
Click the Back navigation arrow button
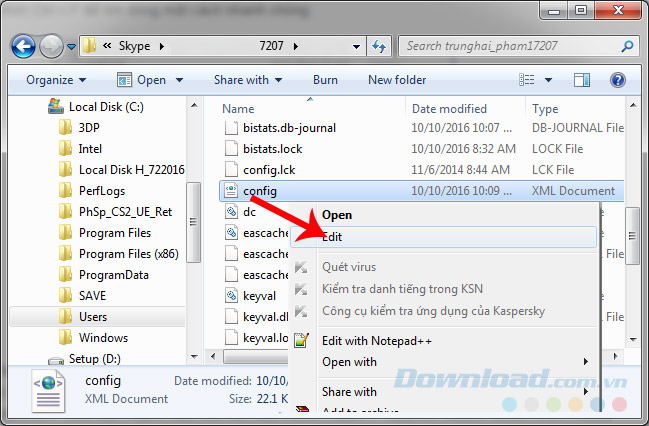(x=23, y=46)
